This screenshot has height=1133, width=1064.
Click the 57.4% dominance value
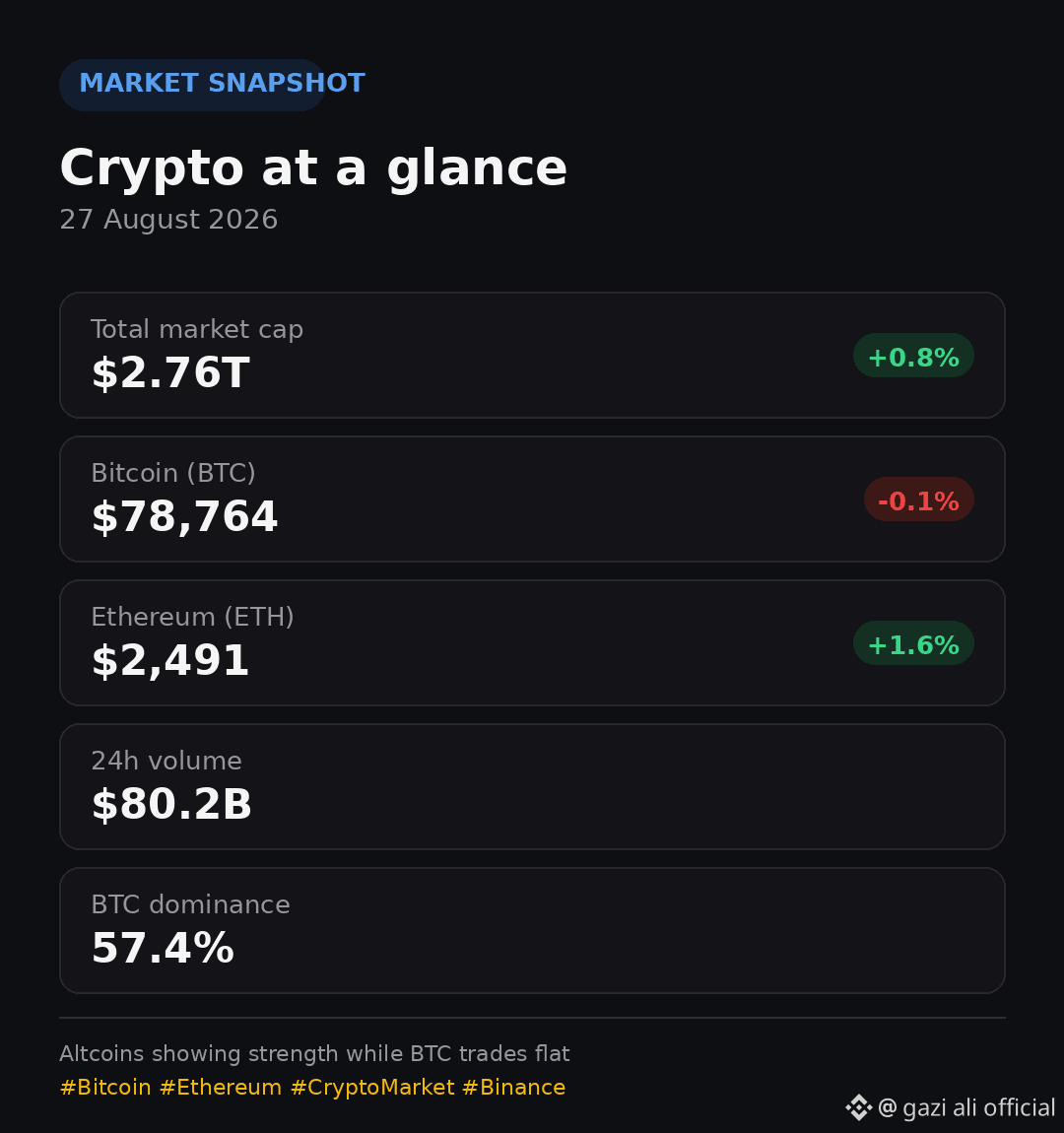point(163,948)
